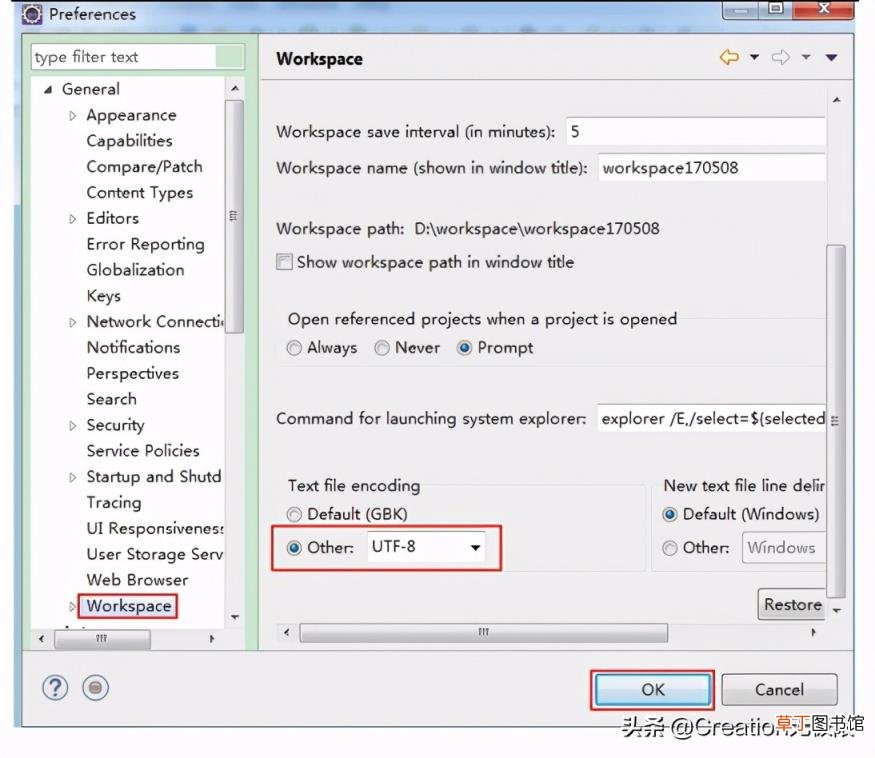
Task: Open the help question mark icon
Action: pyautogui.click(x=55, y=688)
